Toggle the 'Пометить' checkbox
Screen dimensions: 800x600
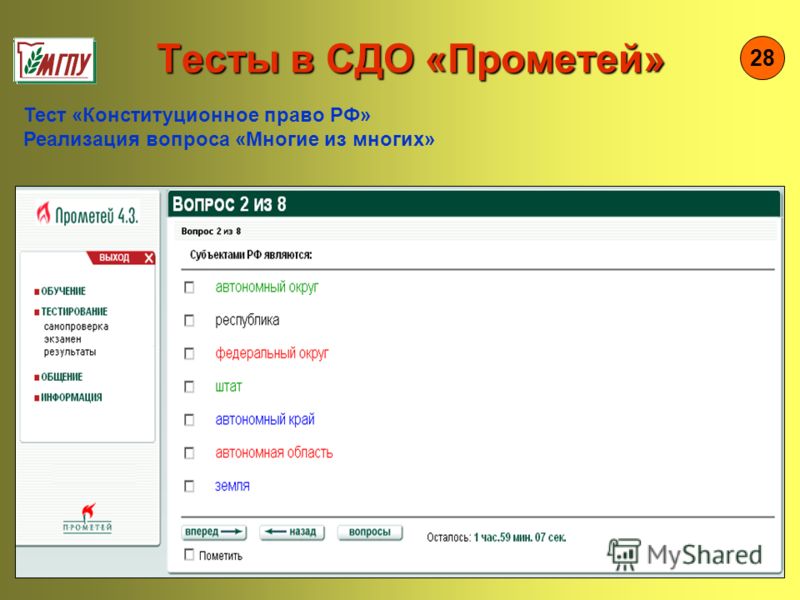click(x=189, y=555)
